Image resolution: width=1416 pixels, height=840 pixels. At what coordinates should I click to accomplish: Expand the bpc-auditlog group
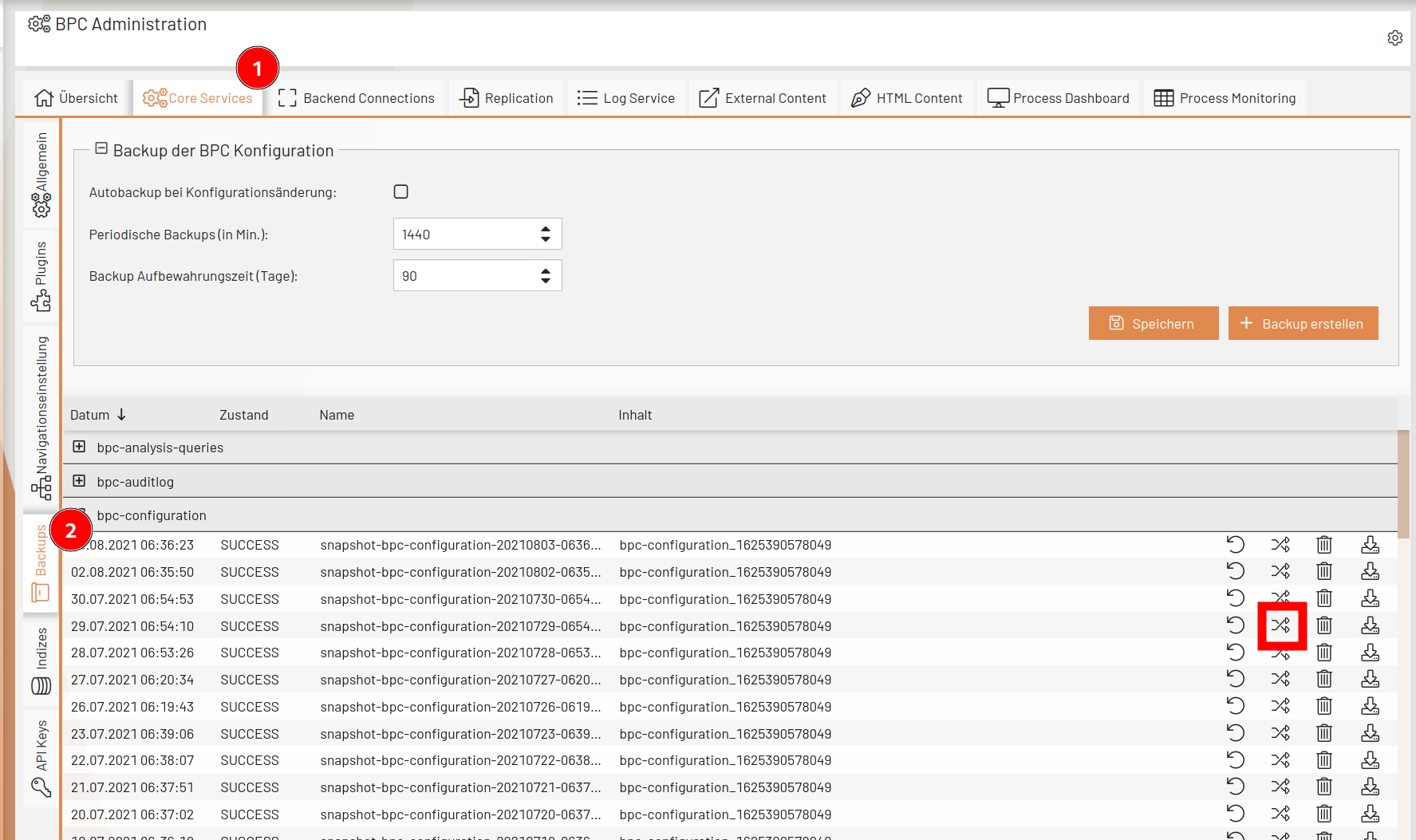pyautogui.click(x=79, y=481)
